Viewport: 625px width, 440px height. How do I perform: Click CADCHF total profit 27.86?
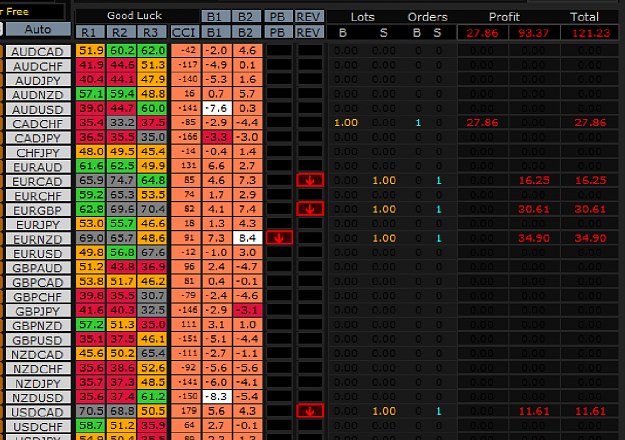click(x=590, y=123)
